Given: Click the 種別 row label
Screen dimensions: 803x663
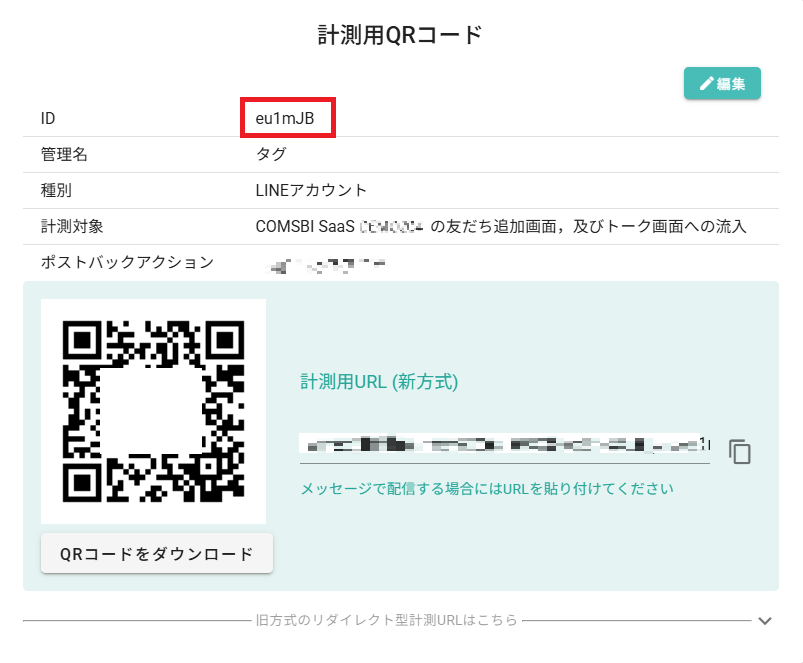Looking at the screenshot, I should tap(56, 190).
